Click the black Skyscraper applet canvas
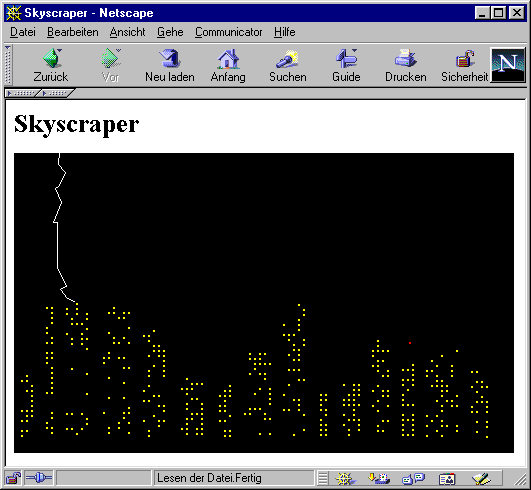Image resolution: width=531 pixels, height=490 pixels. click(264, 303)
